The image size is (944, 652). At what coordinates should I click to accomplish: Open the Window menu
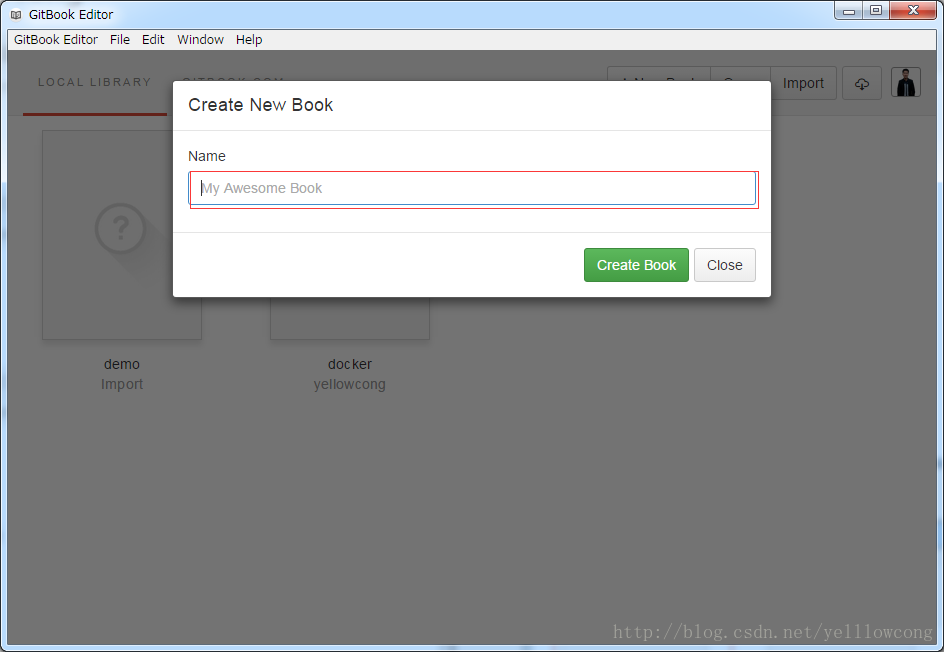point(200,40)
